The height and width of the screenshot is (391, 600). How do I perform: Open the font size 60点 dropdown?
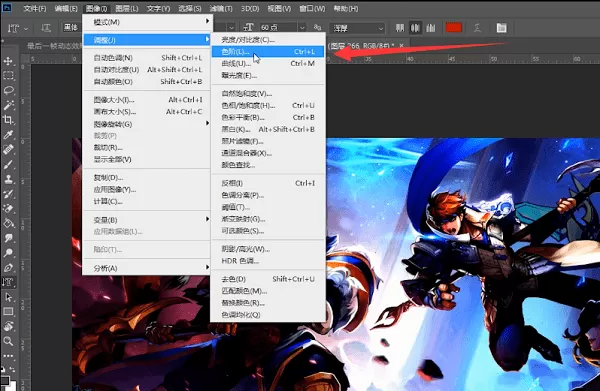[302, 28]
